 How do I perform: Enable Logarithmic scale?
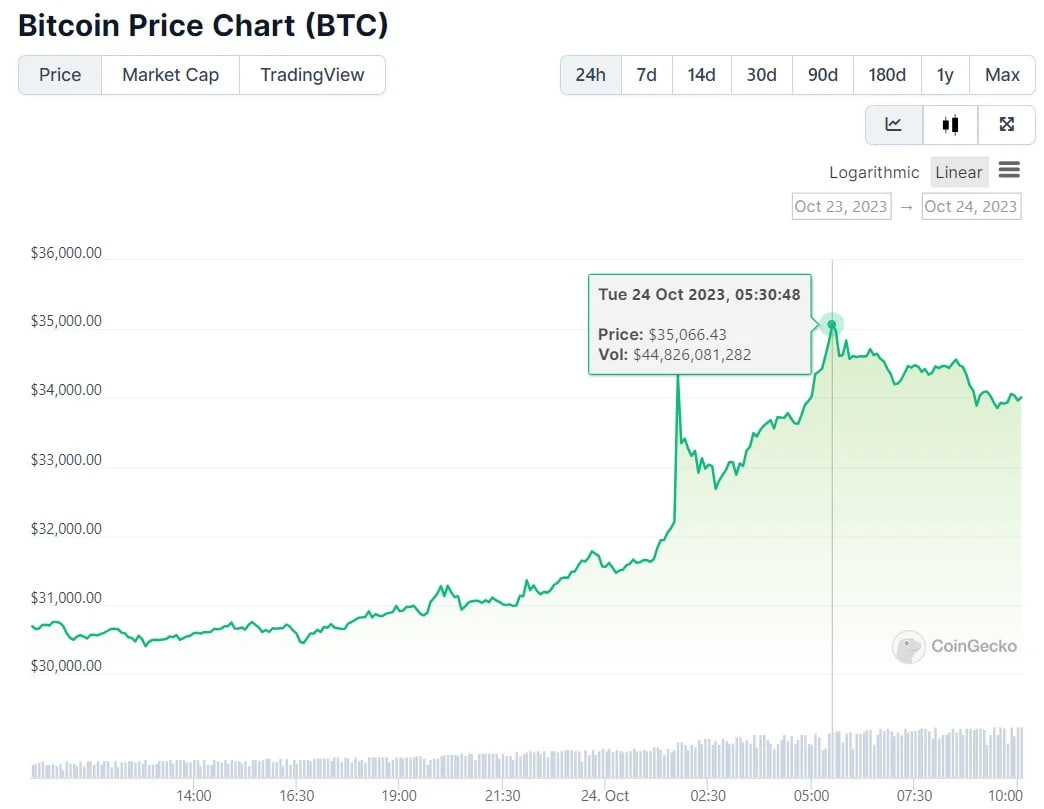pyautogui.click(x=874, y=172)
